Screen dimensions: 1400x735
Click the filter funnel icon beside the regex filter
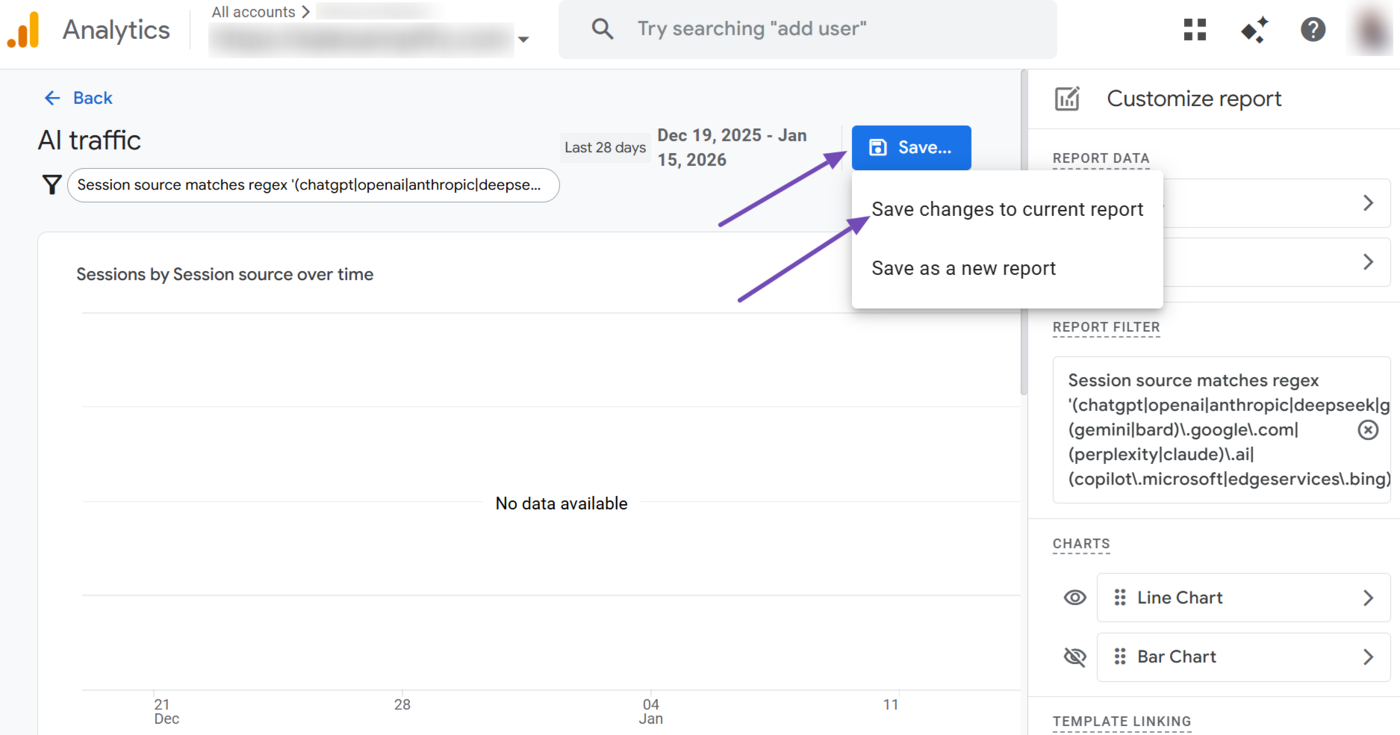[50, 185]
